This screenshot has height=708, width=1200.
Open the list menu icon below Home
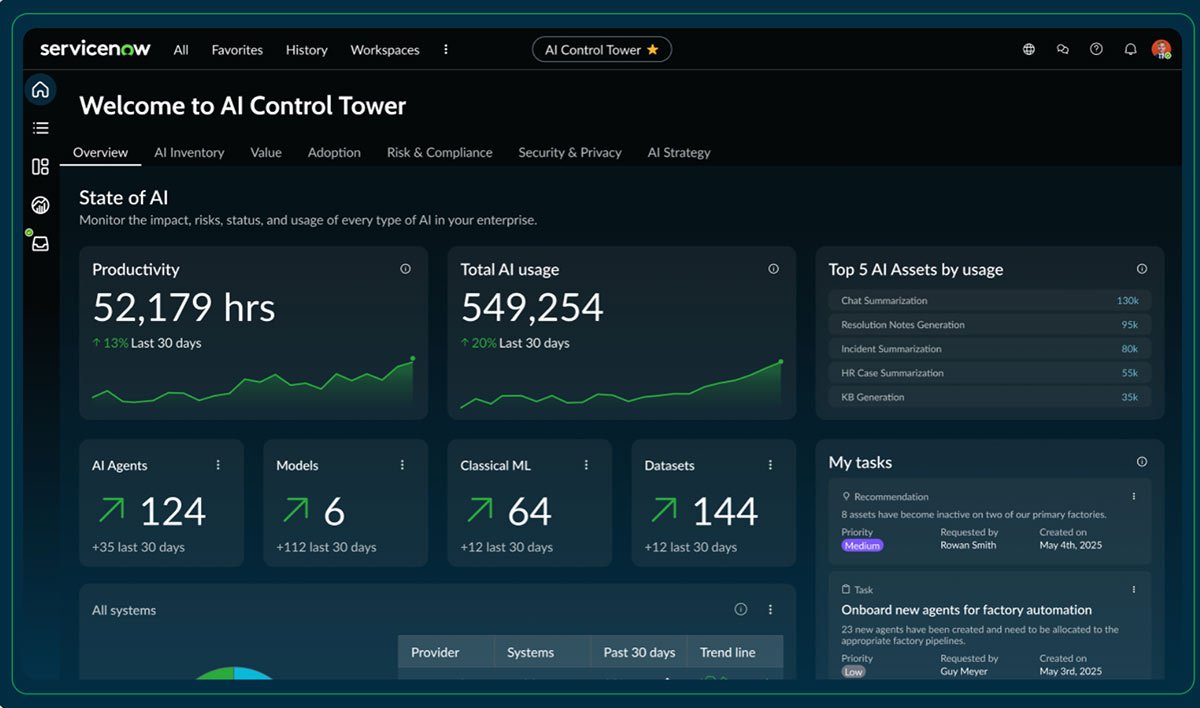pyautogui.click(x=40, y=127)
